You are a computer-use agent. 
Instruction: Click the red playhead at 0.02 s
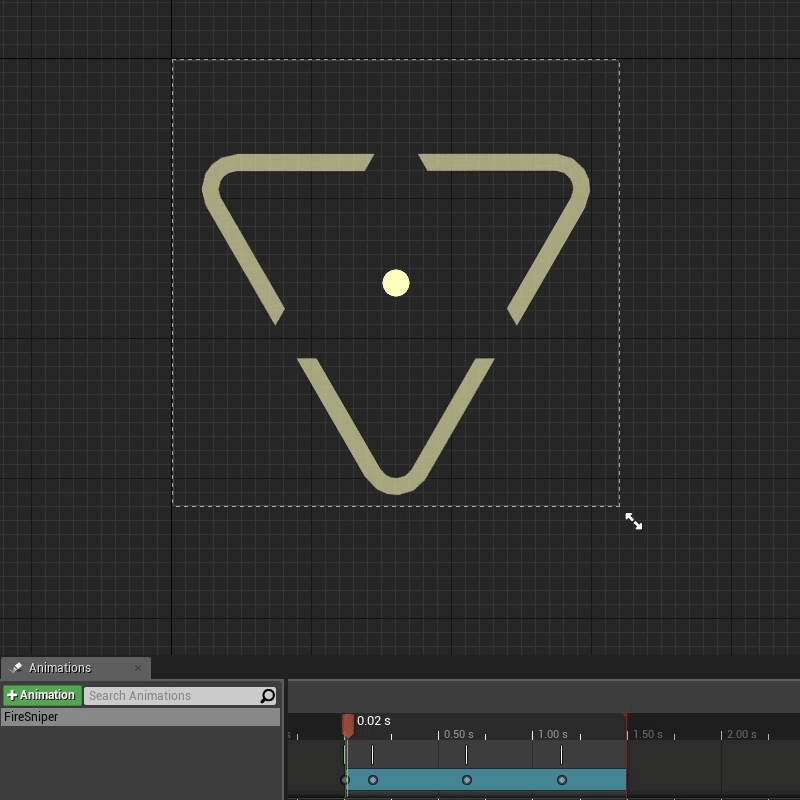click(348, 726)
